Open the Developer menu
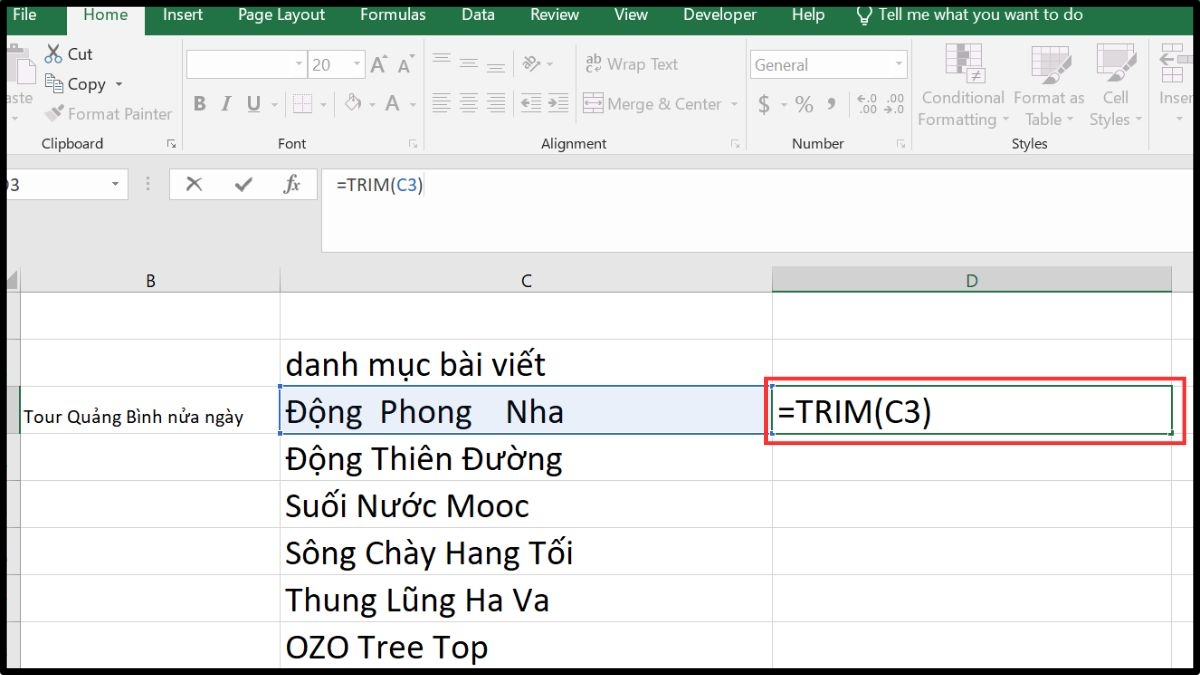 pos(719,14)
